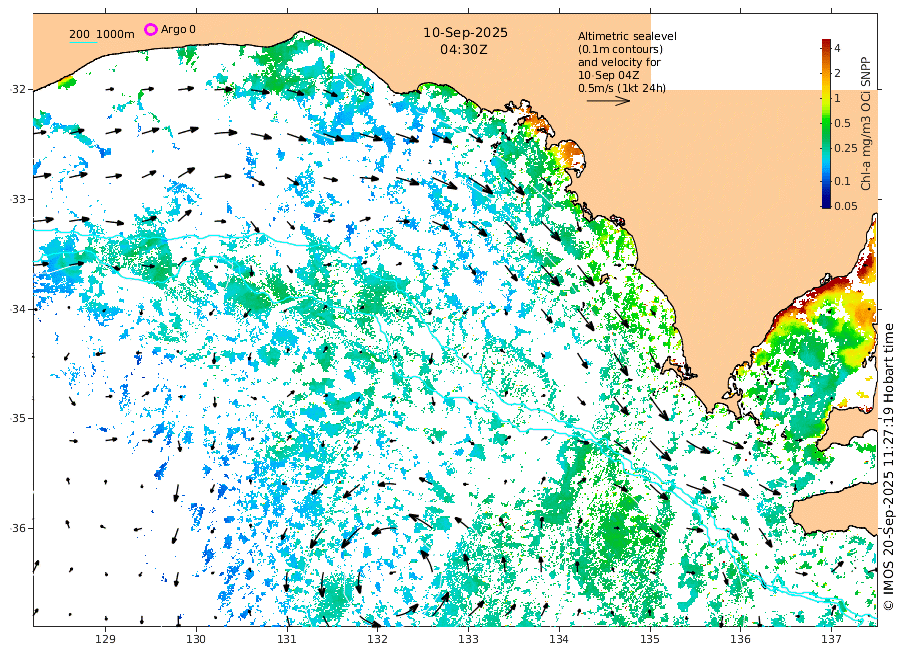The image size is (900, 660).
Task: Click color bar tick value 0.25
Action: tap(845, 148)
